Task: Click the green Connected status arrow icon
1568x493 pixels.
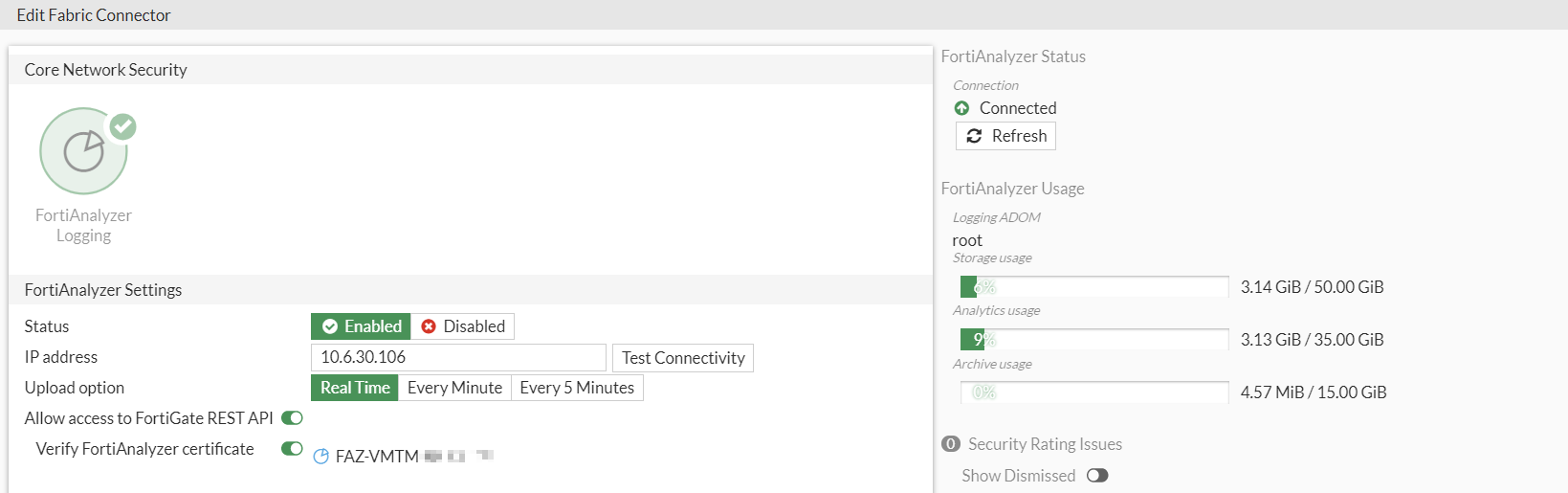Action: coord(961,108)
